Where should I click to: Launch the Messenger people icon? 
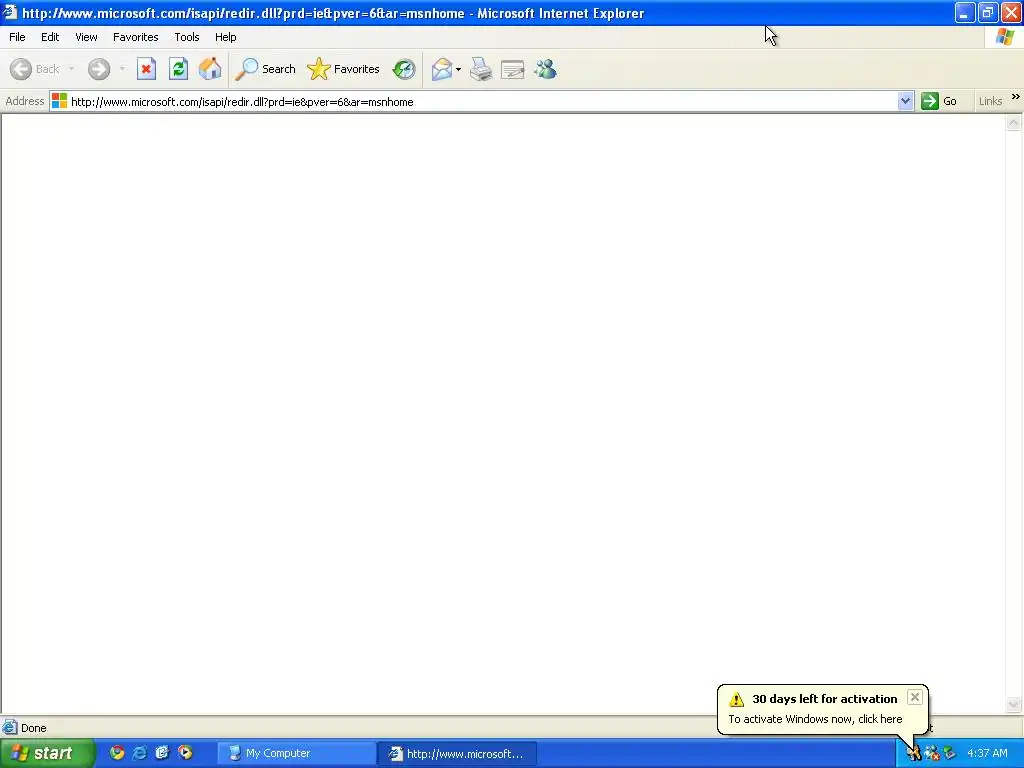tap(545, 69)
